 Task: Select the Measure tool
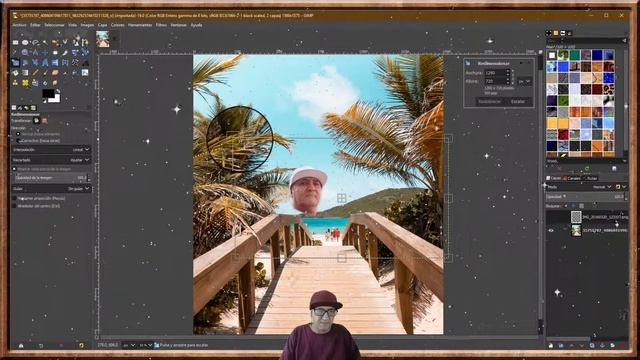click(x=36, y=53)
